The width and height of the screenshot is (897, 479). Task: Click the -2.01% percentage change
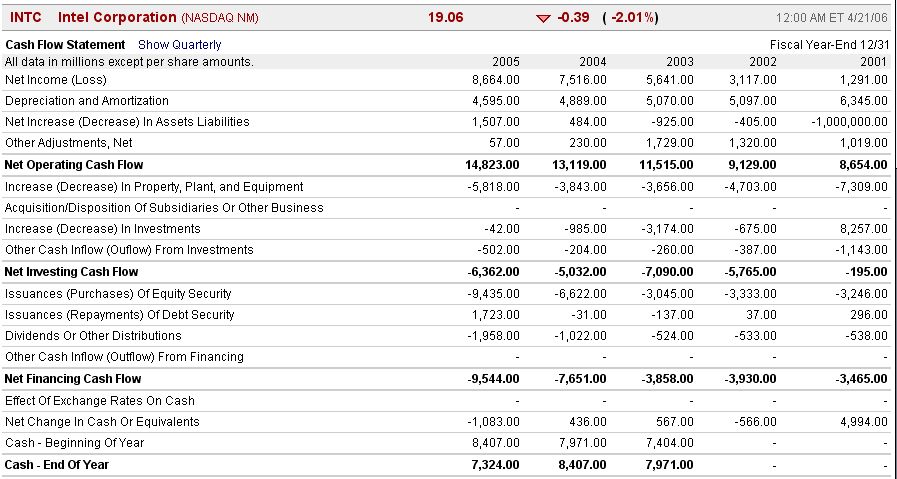coord(630,18)
